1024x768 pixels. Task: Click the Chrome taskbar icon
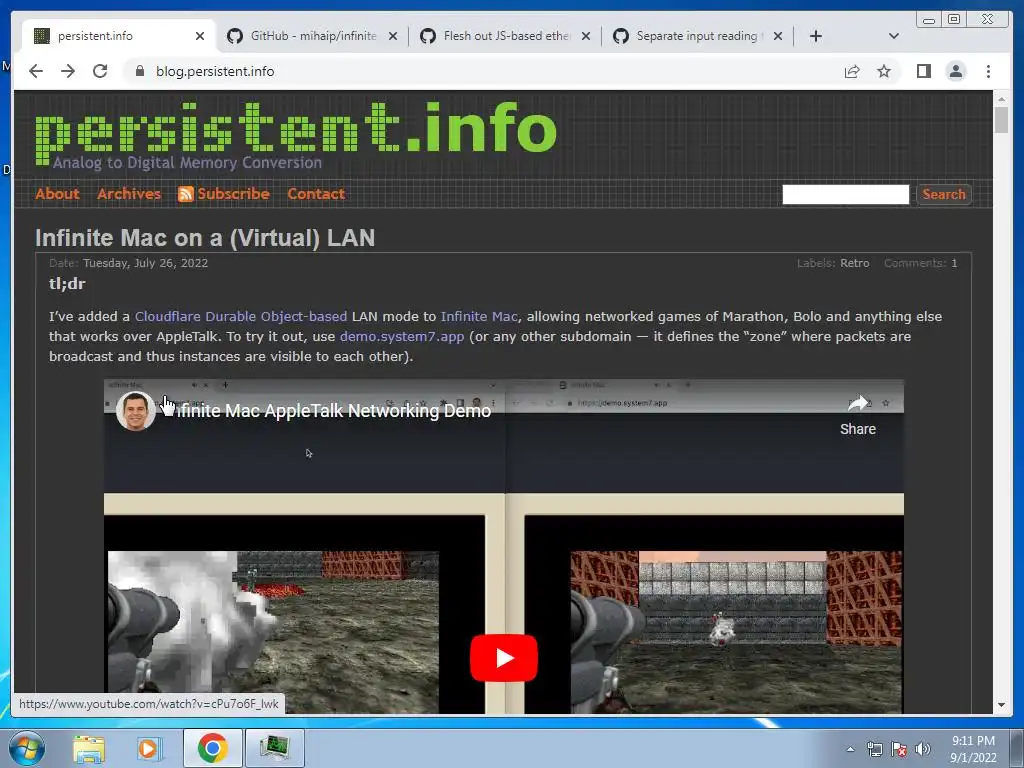pos(212,748)
